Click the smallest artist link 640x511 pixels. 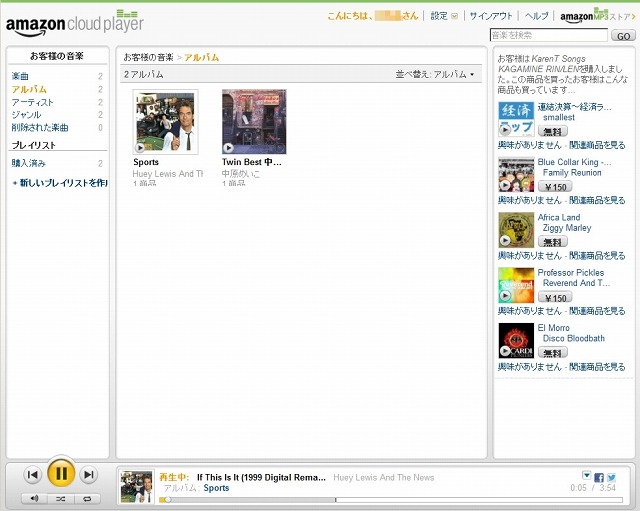pyautogui.click(x=559, y=118)
